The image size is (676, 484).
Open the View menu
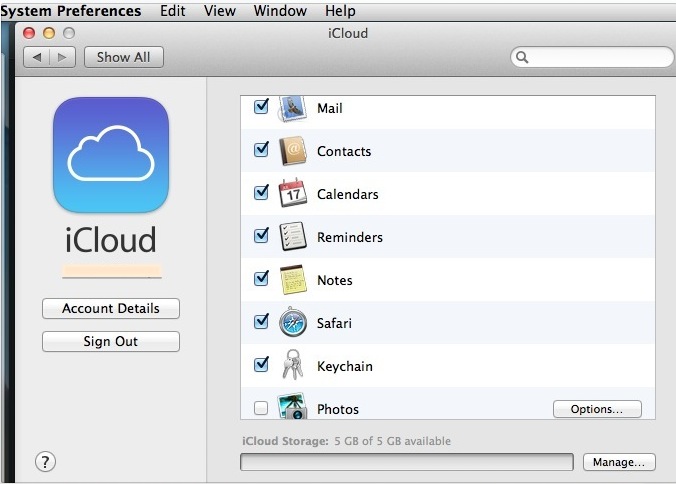pos(220,10)
